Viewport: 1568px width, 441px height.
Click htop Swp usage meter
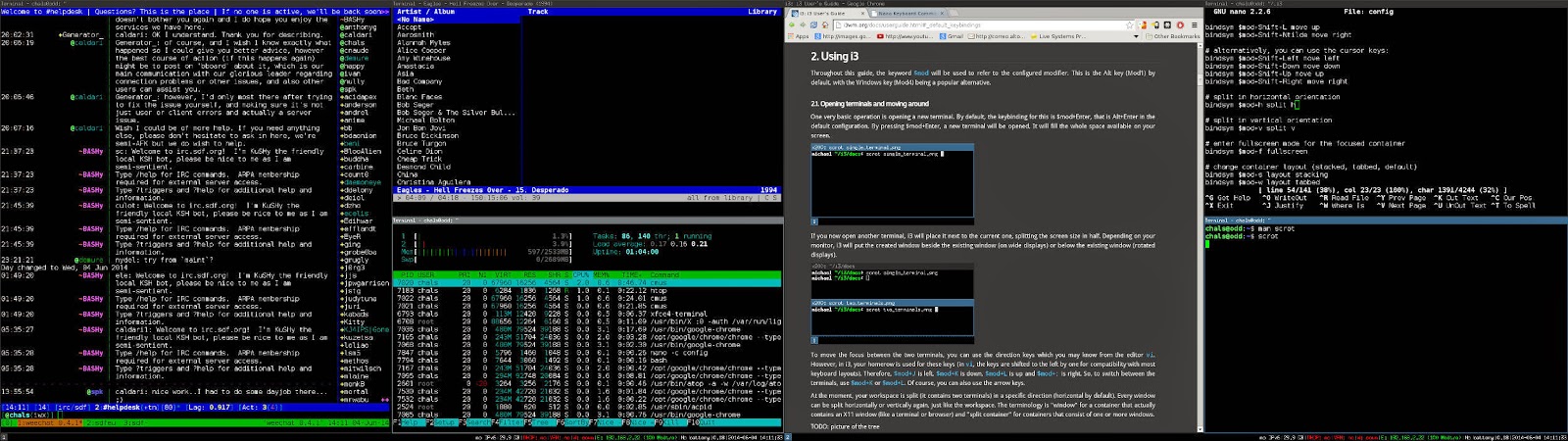[x=486, y=260]
